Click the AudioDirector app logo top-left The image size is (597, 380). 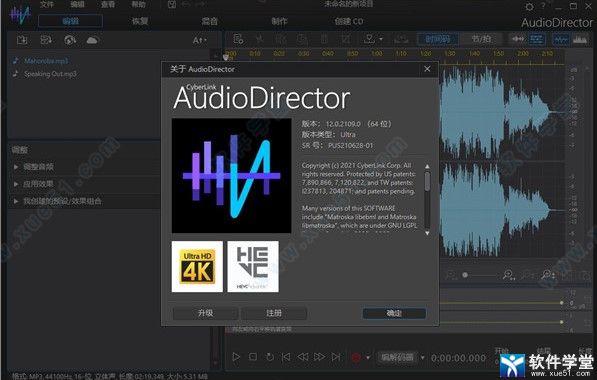[x=20, y=15]
